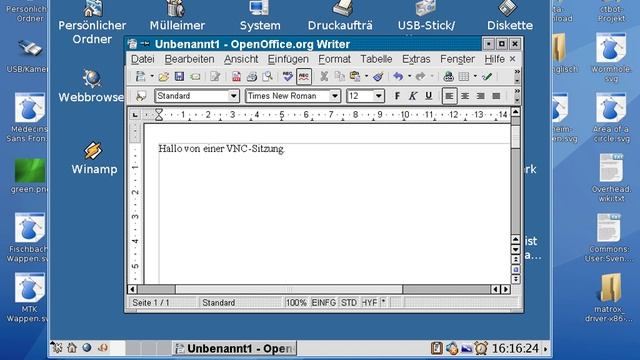640x360 pixels.
Task: Align paragraph right
Action: click(480, 96)
